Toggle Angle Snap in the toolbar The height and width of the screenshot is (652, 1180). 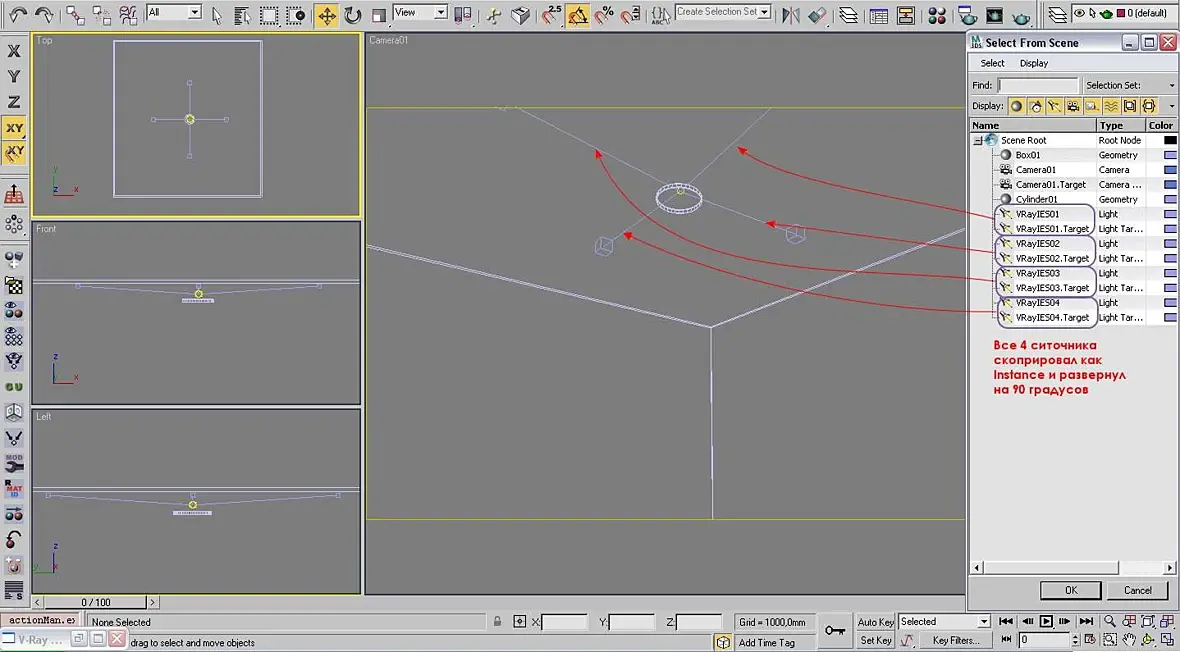click(x=578, y=15)
